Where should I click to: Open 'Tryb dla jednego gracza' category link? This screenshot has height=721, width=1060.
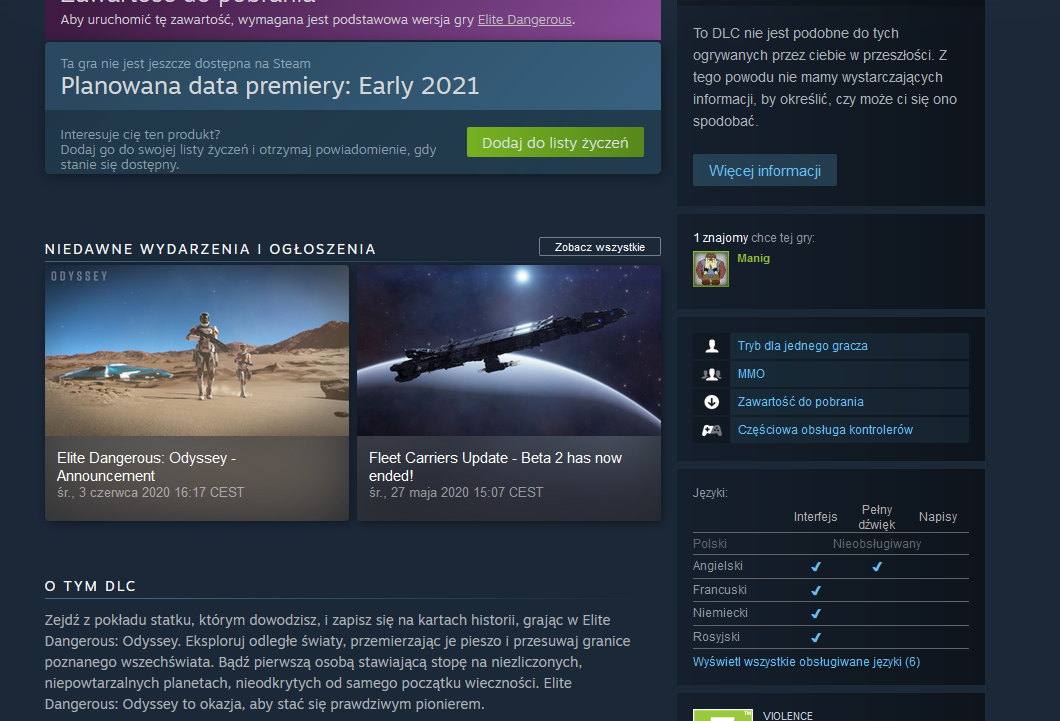click(802, 346)
